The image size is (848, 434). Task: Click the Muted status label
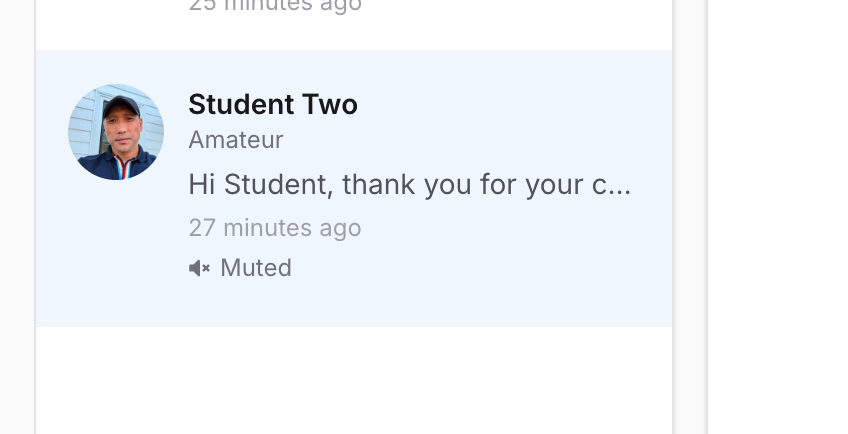pyautogui.click(x=256, y=268)
